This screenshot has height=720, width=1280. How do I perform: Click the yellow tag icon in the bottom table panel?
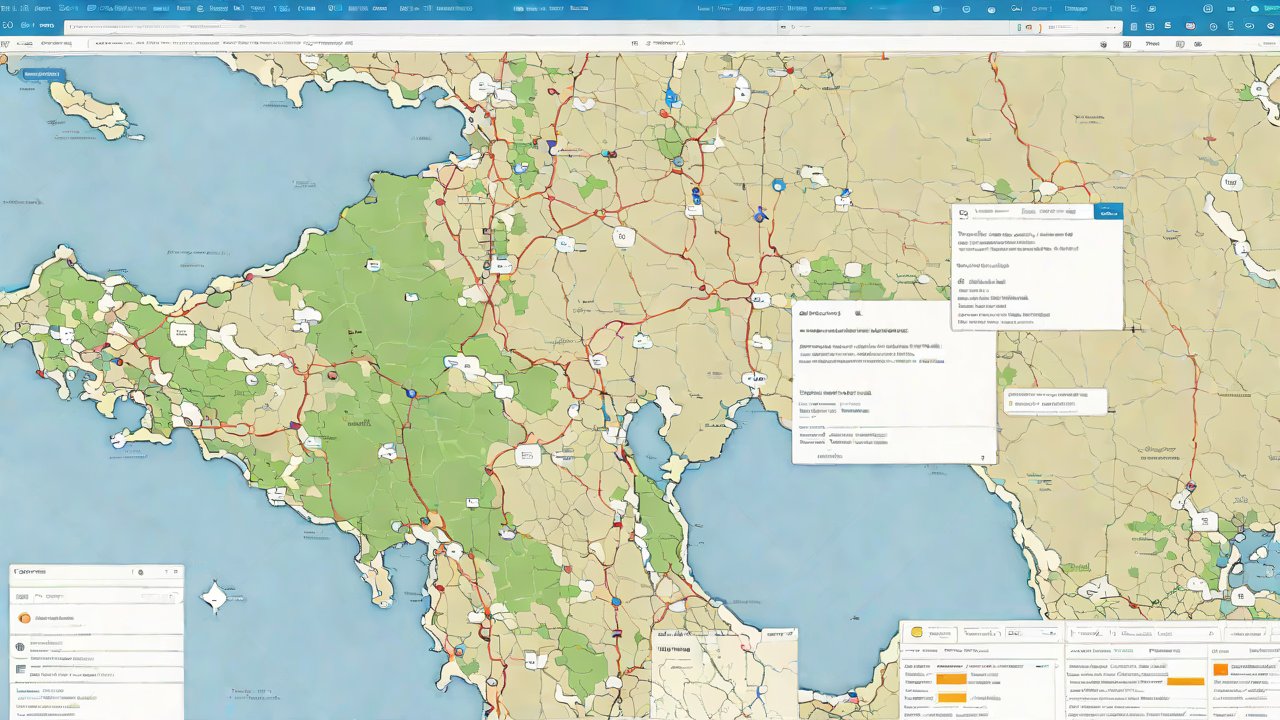pyautogui.click(x=917, y=633)
